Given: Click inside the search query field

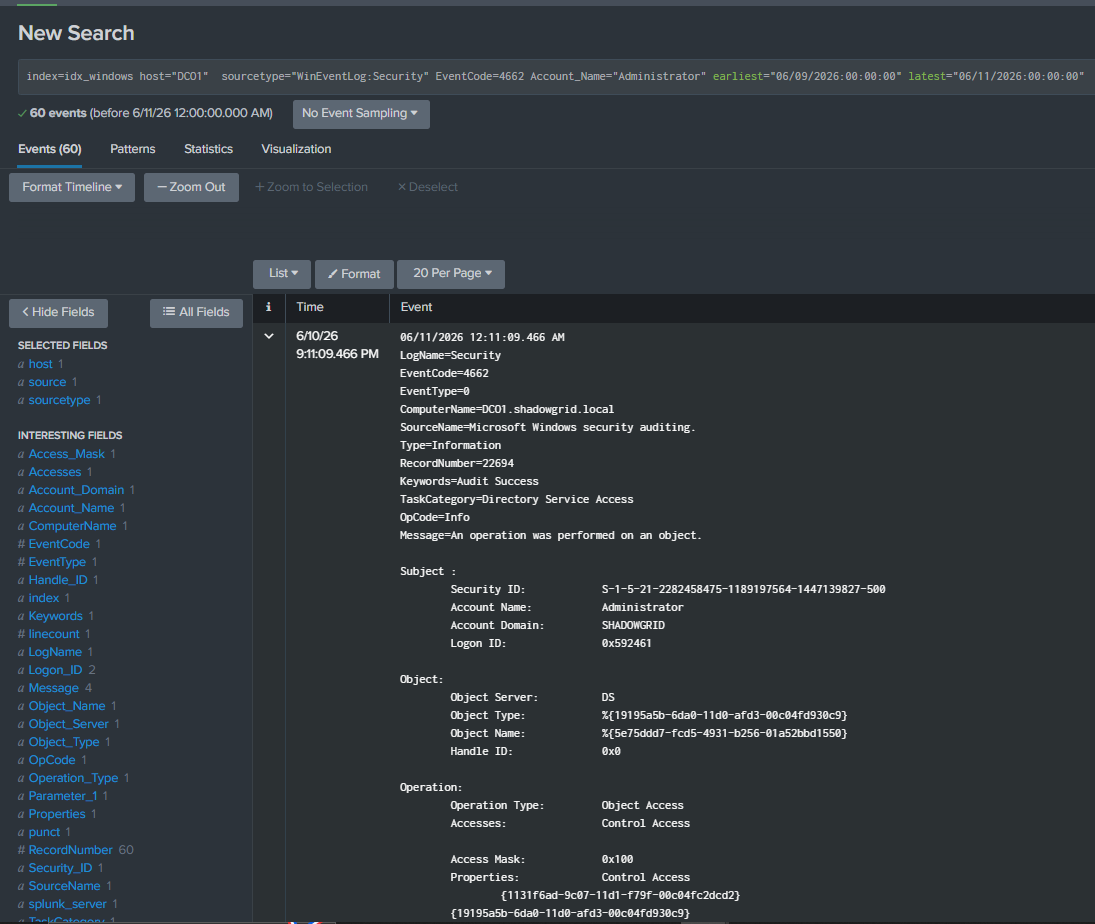Looking at the screenshot, I should click(x=555, y=76).
